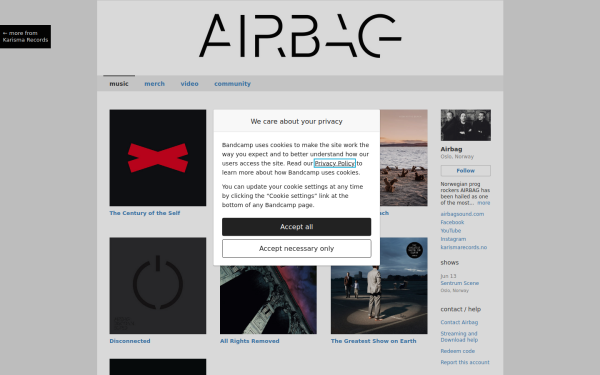Open the Disconnected album cover

pos(158,285)
